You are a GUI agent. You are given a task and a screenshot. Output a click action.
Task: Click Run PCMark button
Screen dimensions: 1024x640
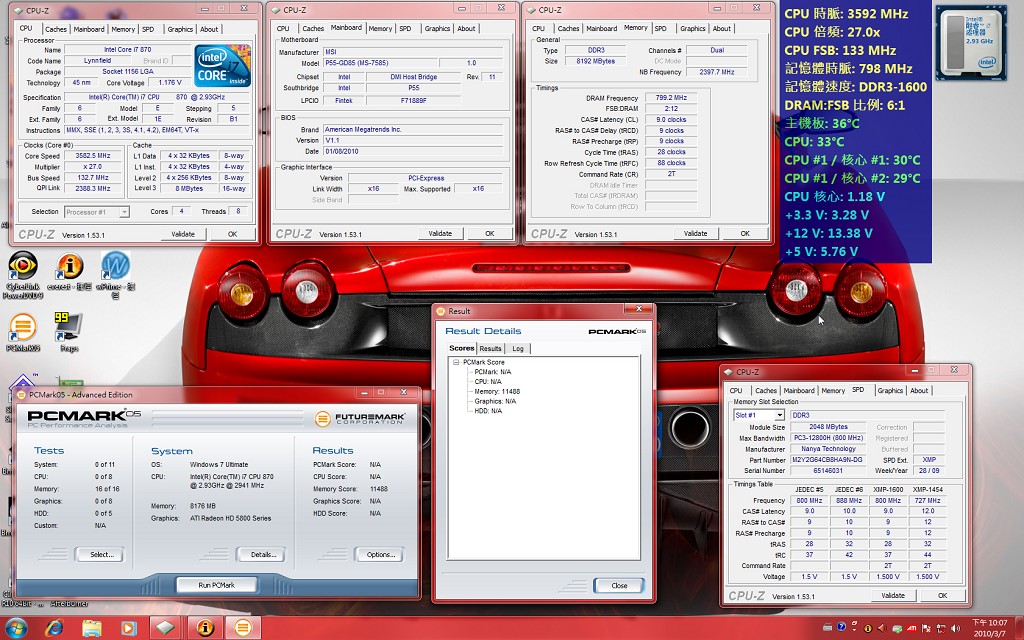pyautogui.click(x=217, y=585)
